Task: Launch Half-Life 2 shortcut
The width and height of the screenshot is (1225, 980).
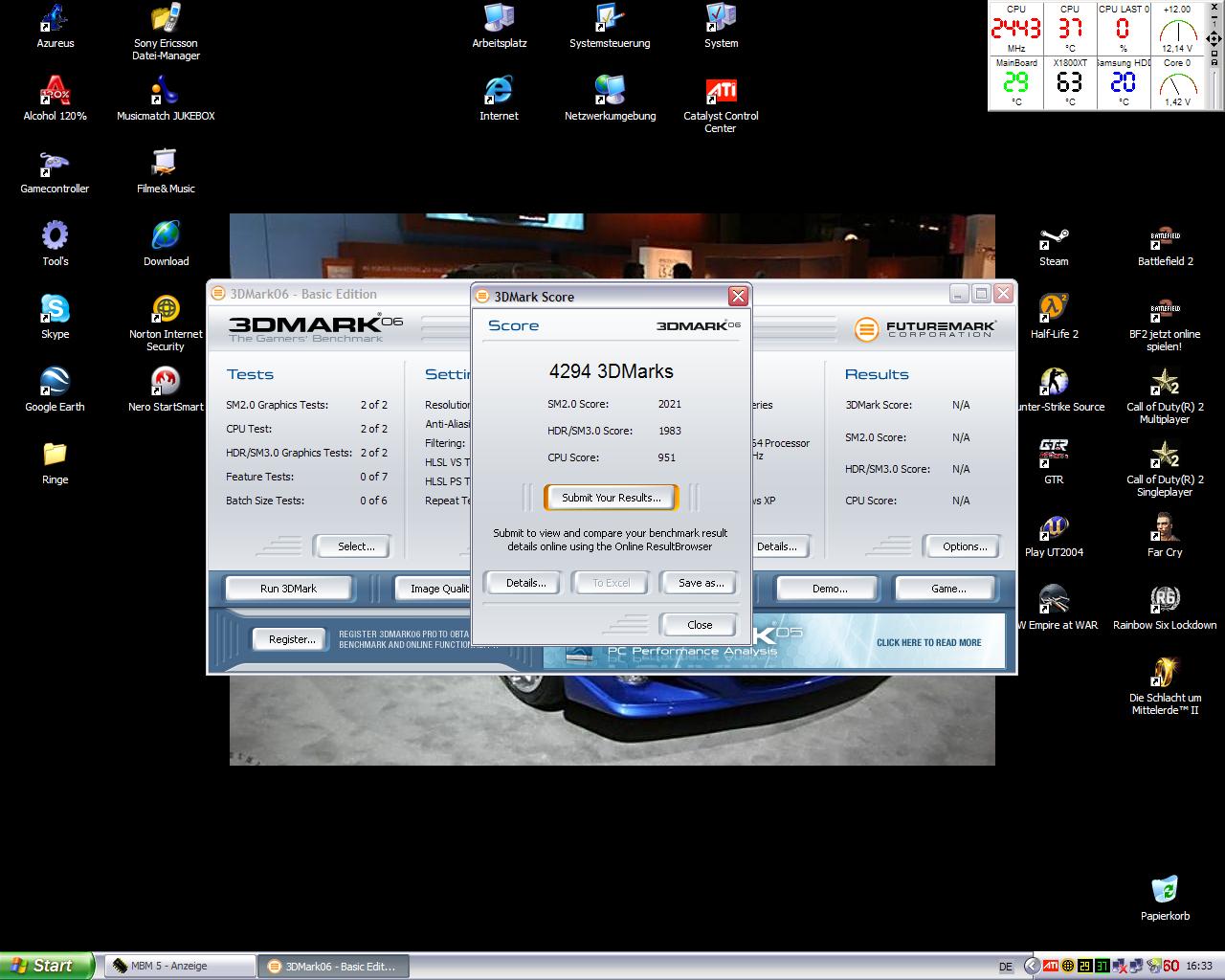Action: (x=1054, y=317)
